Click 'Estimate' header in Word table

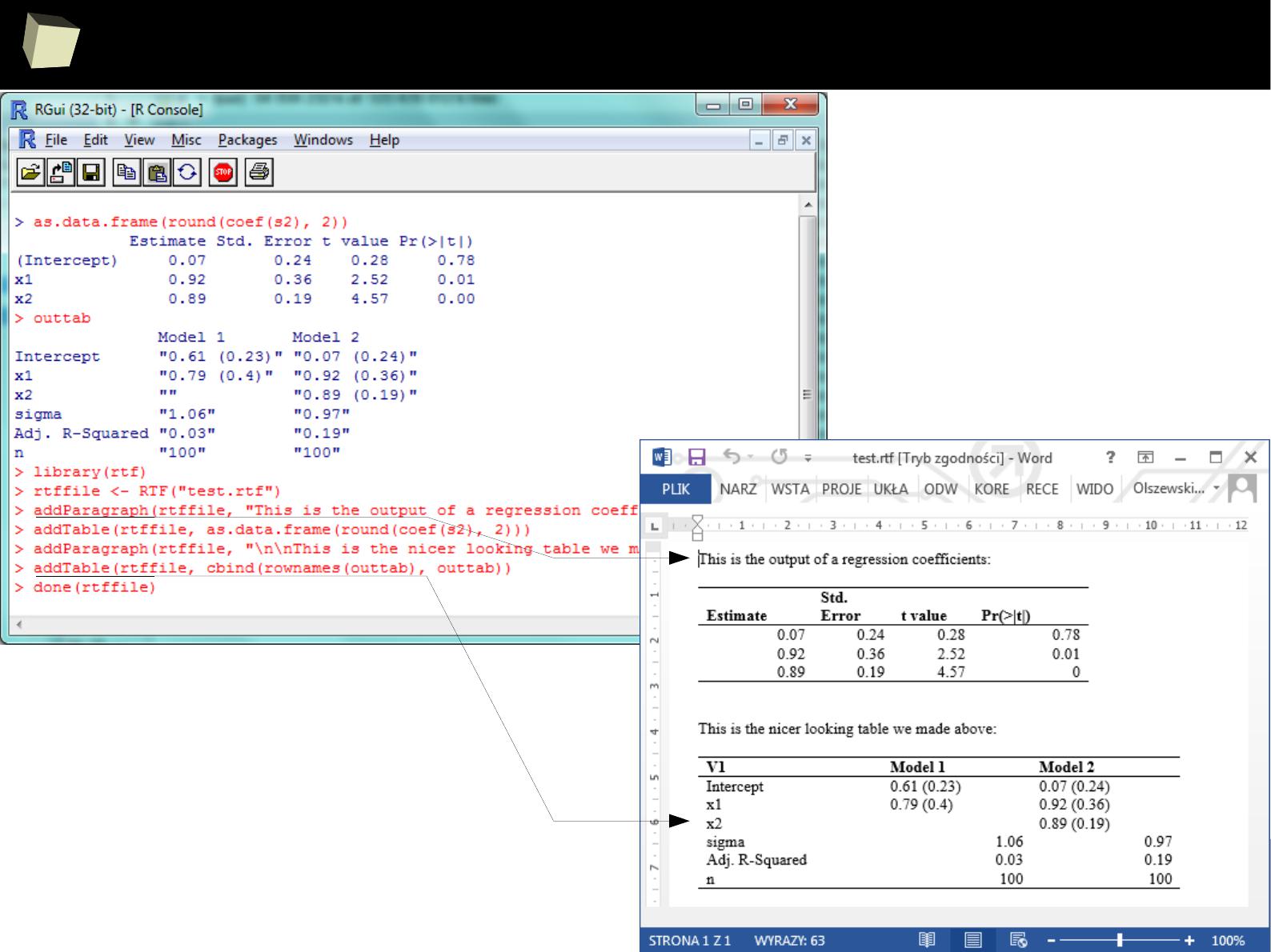click(736, 616)
